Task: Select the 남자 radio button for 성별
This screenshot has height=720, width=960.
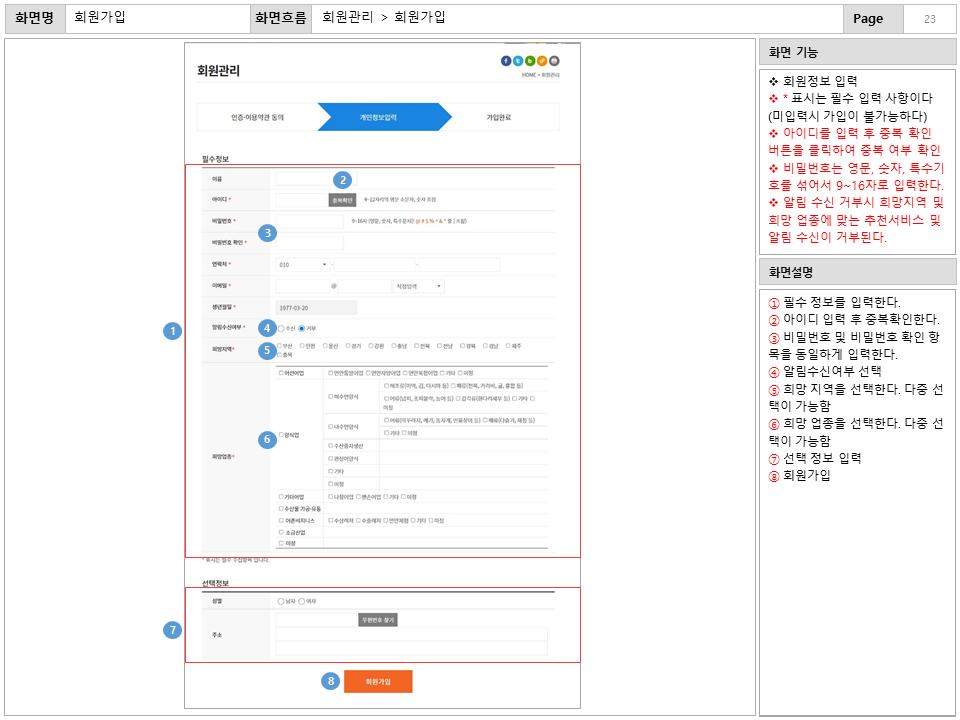Action: pos(282,601)
